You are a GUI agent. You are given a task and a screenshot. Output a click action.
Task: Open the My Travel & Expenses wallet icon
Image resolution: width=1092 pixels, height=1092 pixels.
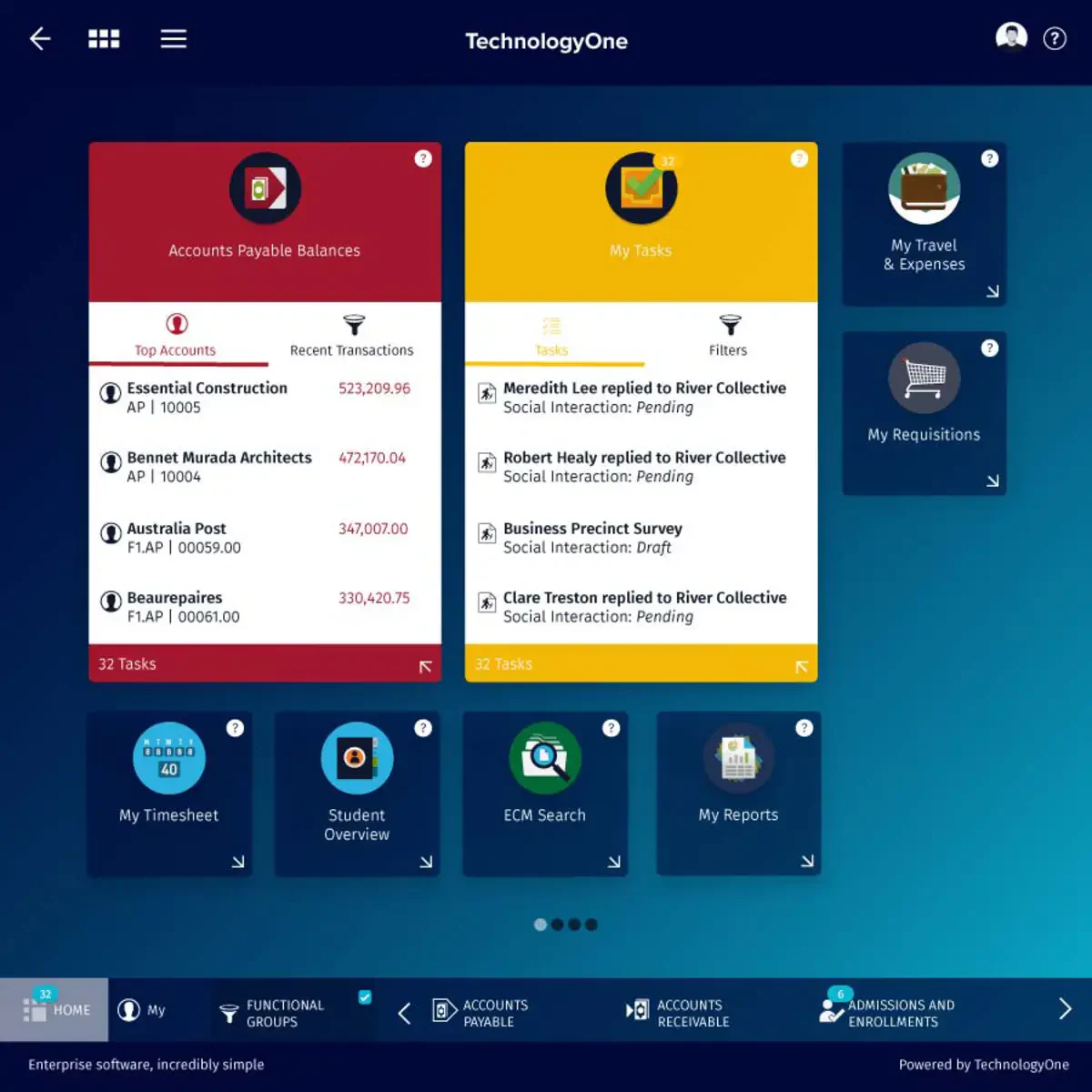(925, 188)
